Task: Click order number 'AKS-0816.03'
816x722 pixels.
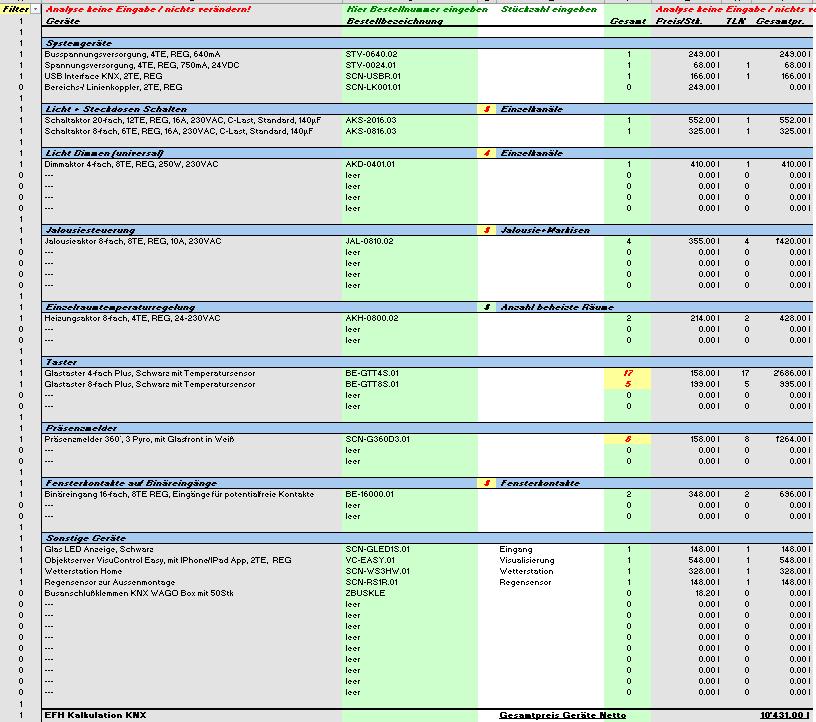Action: pyautogui.click(x=371, y=131)
